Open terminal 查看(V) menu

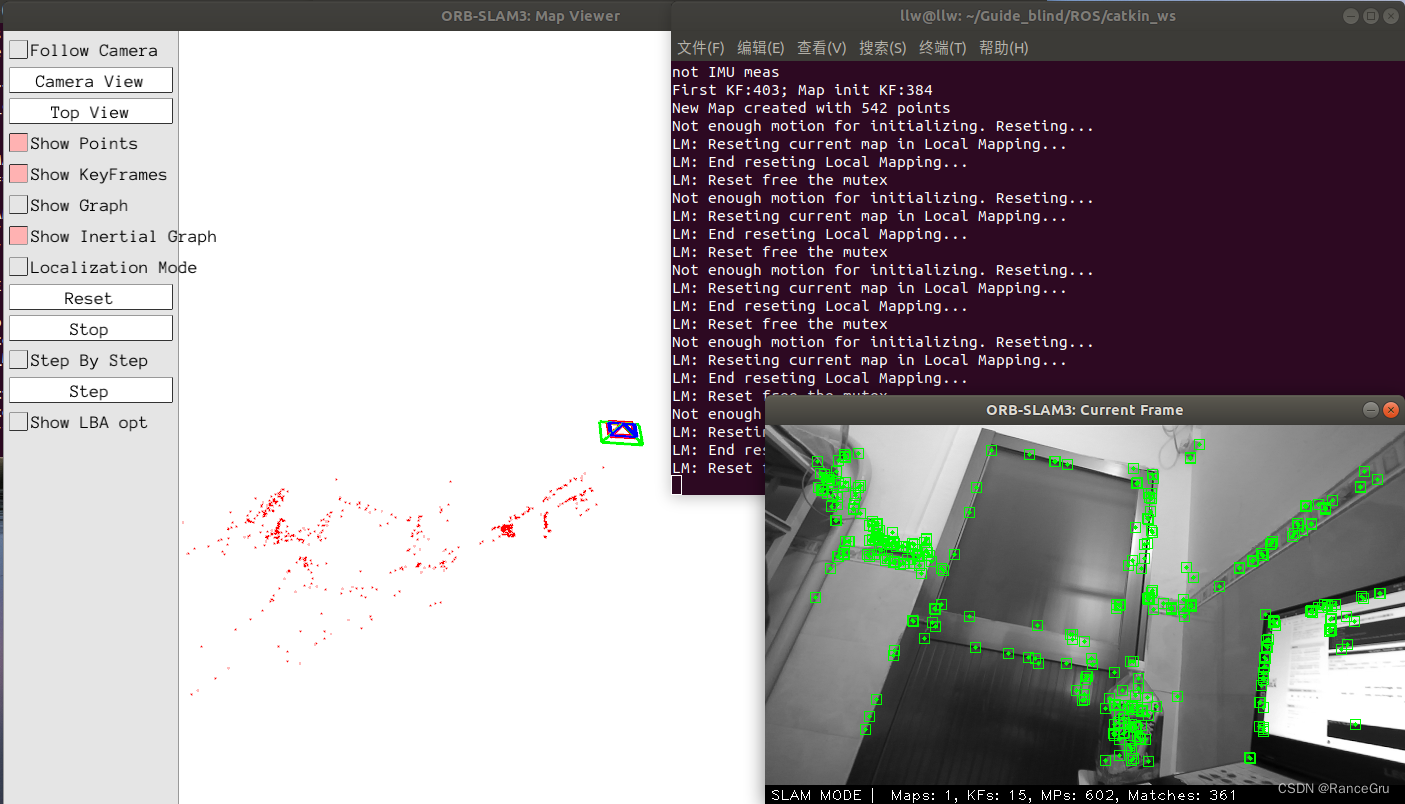tap(822, 48)
